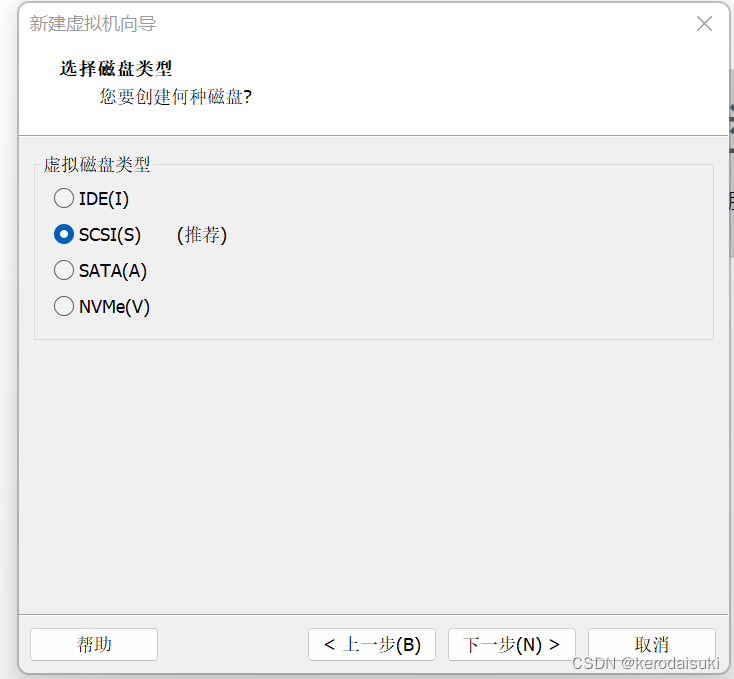Open help via the 帮助 button

[94, 645]
